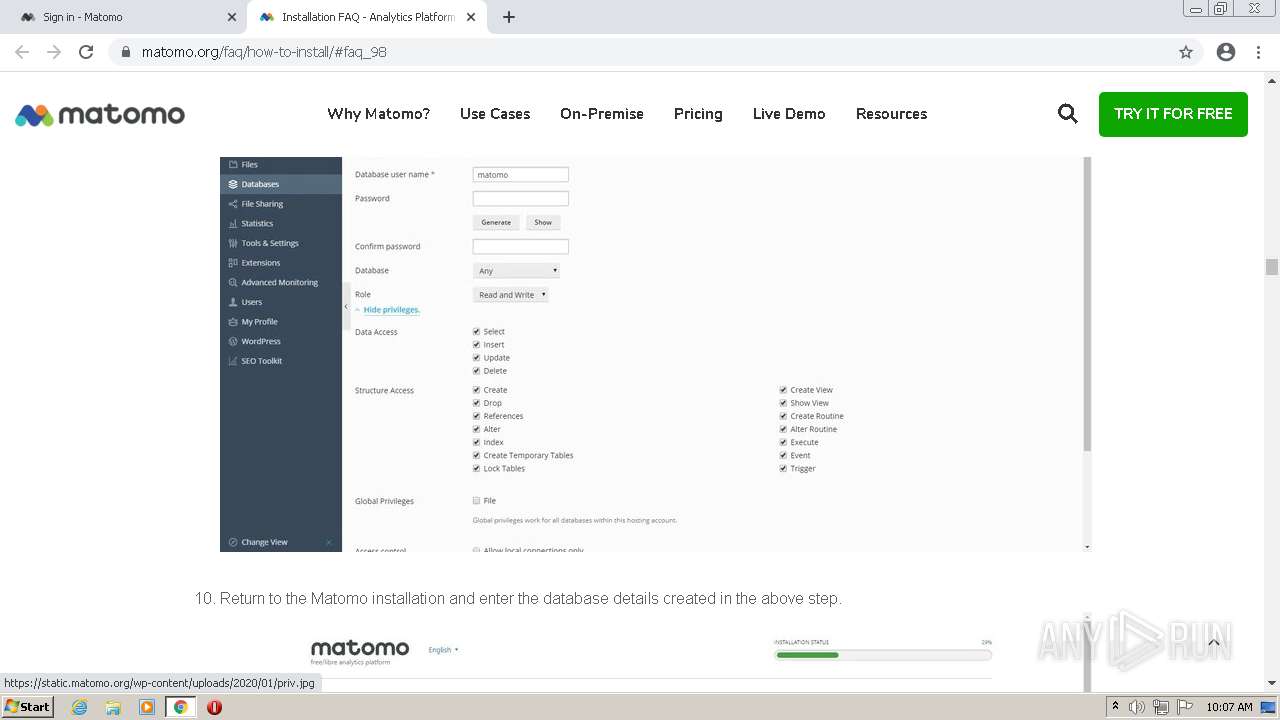Screen dimensions: 1280x720
Task: Open the site search magnifier icon
Action: [x=1068, y=114]
